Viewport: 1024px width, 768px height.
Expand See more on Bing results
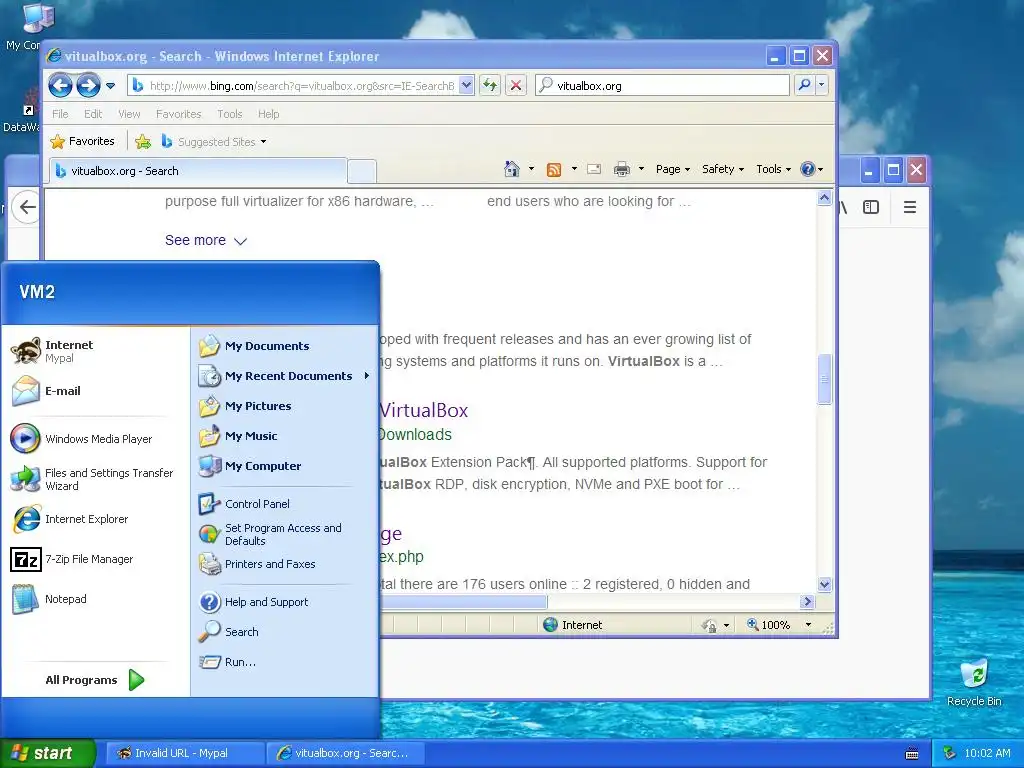(206, 240)
